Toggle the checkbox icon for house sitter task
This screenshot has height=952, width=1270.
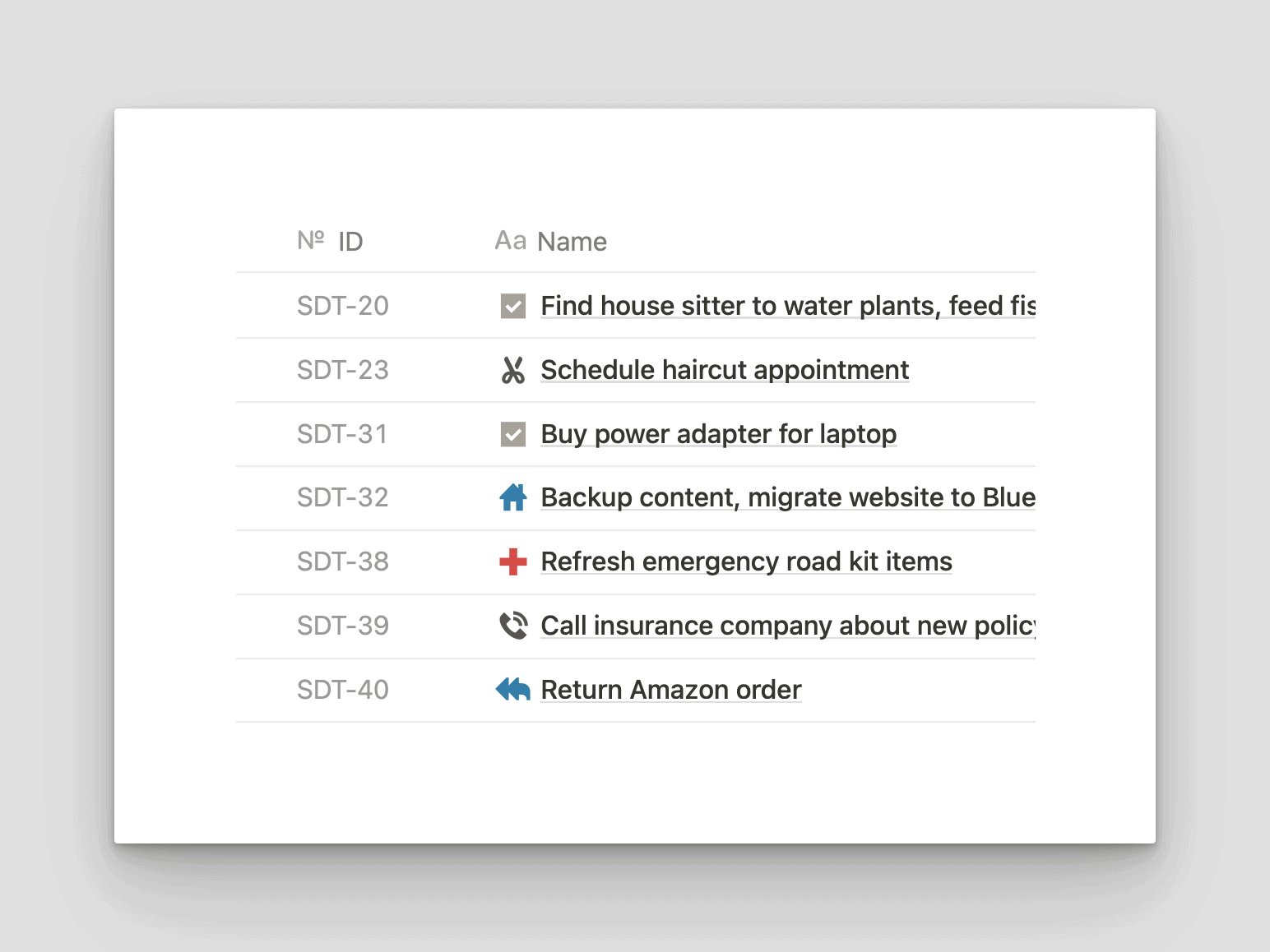point(513,306)
